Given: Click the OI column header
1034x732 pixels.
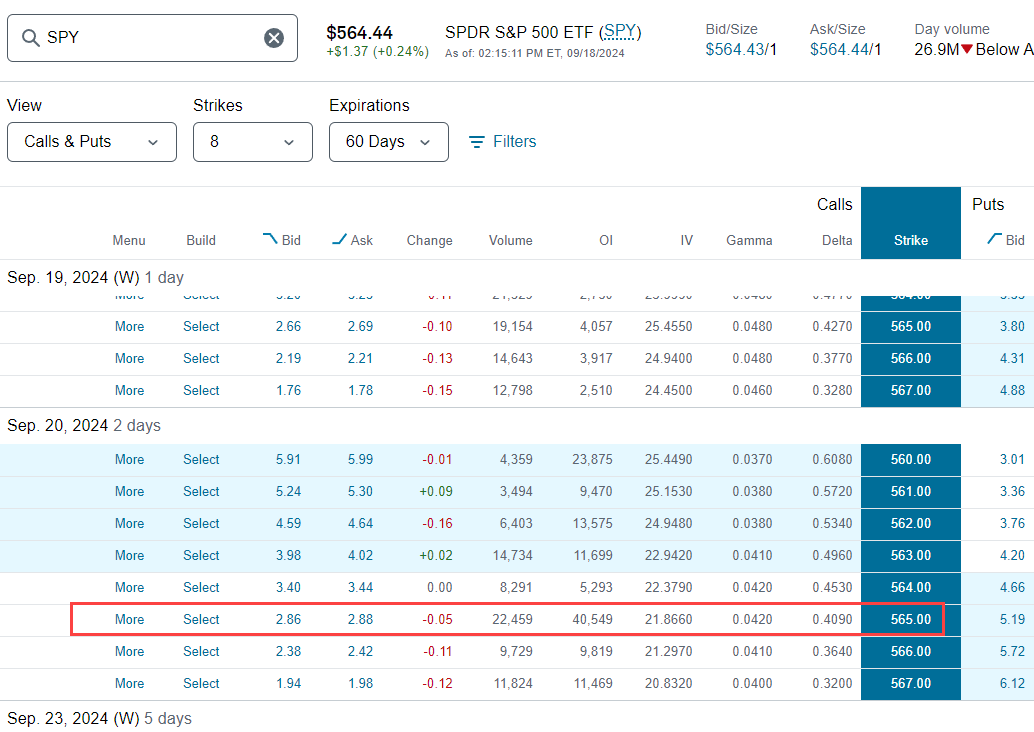Looking at the screenshot, I should point(606,240).
